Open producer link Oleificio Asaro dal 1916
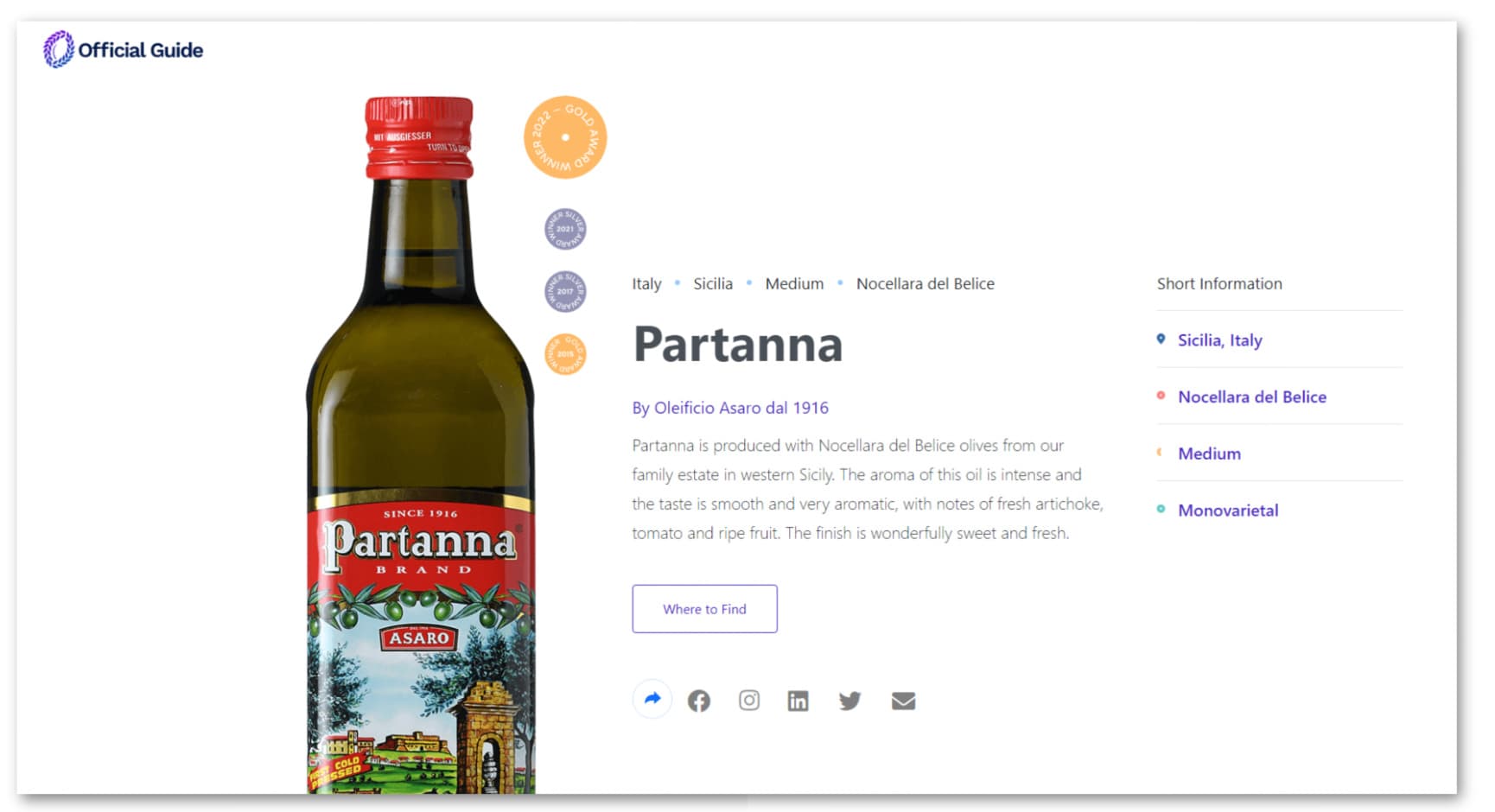The height and width of the screenshot is (812, 1495). pyautogui.click(x=730, y=408)
